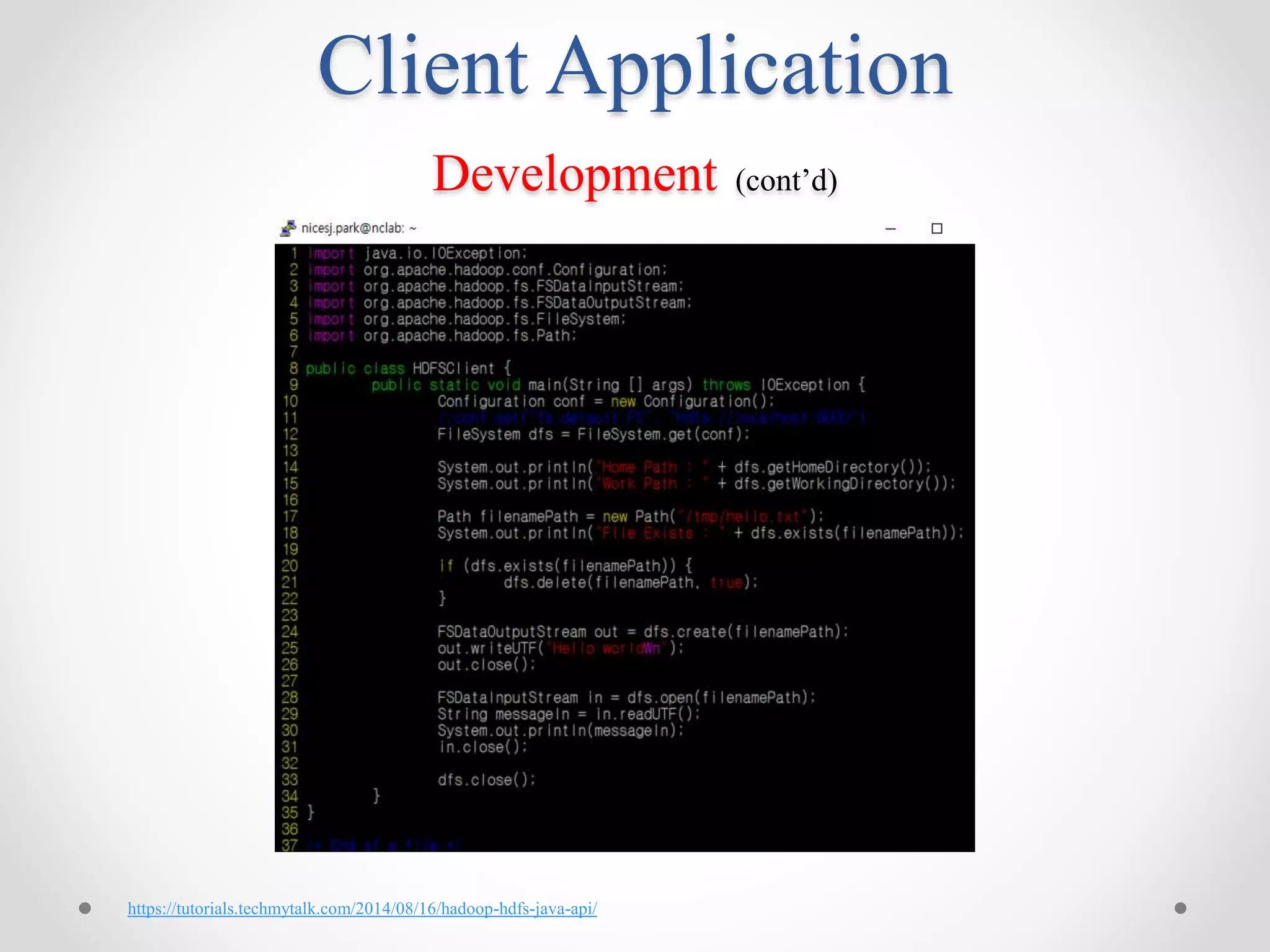
Task: Click dfs.close() on line 33
Action: point(486,780)
